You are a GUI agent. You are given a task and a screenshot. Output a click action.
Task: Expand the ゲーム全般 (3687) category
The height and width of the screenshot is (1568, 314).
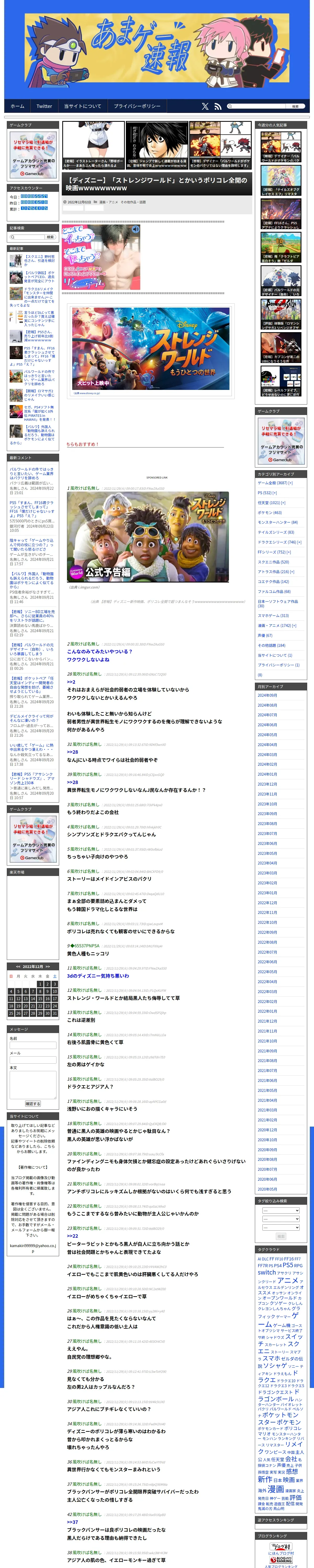pyautogui.click(x=291, y=483)
